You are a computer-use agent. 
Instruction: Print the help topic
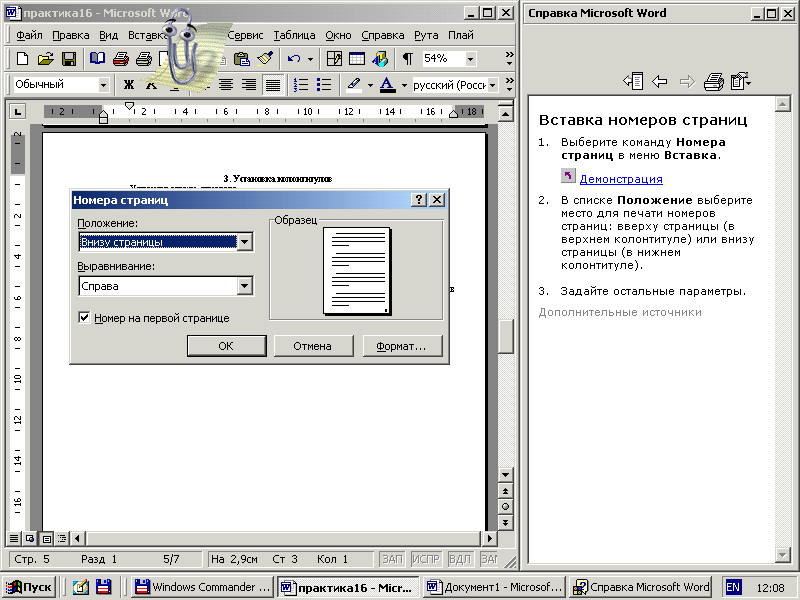(x=714, y=81)
